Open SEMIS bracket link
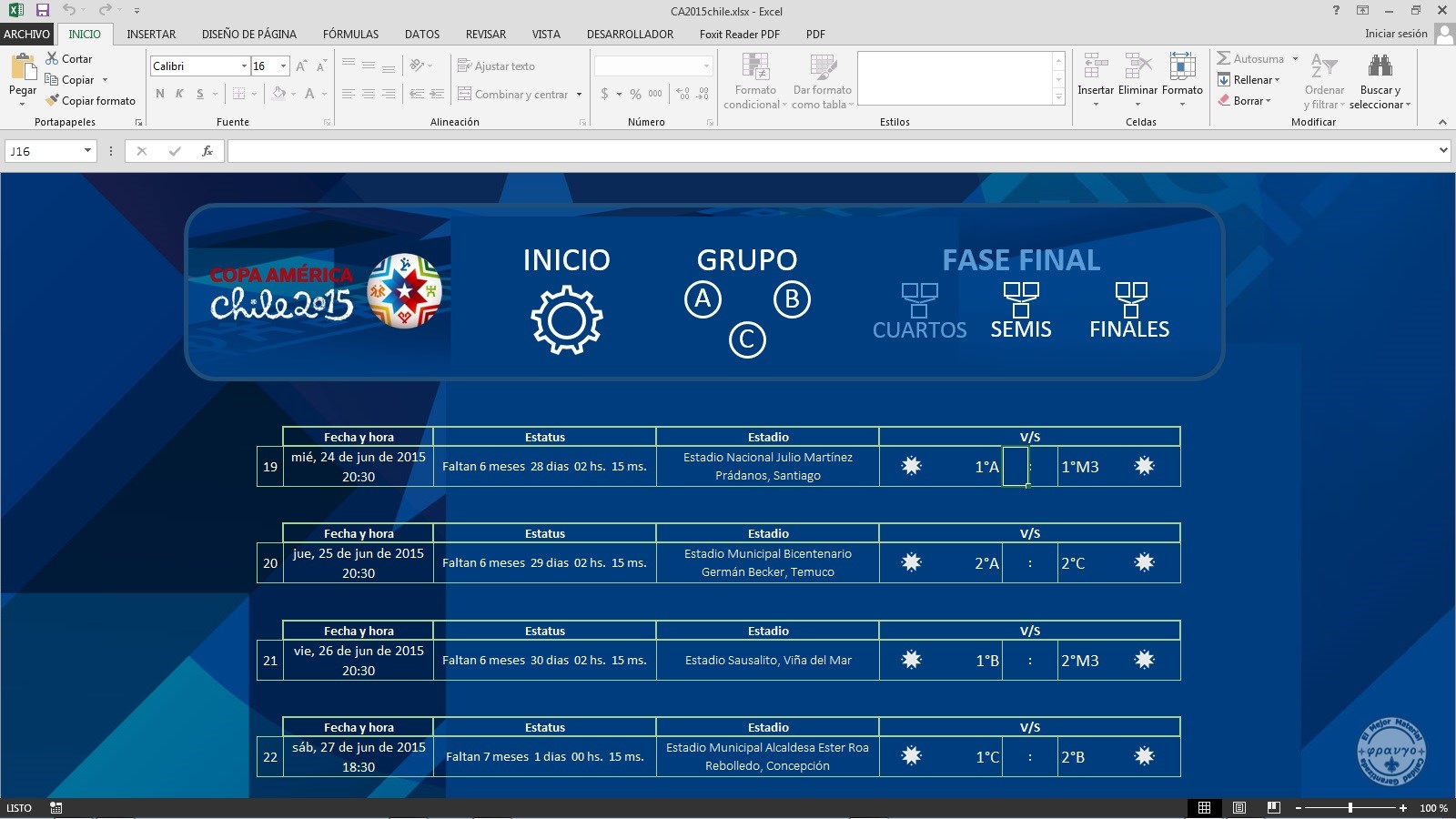Image resolution: width=1456 pixels, height=819 pixels. point(1021,312)
